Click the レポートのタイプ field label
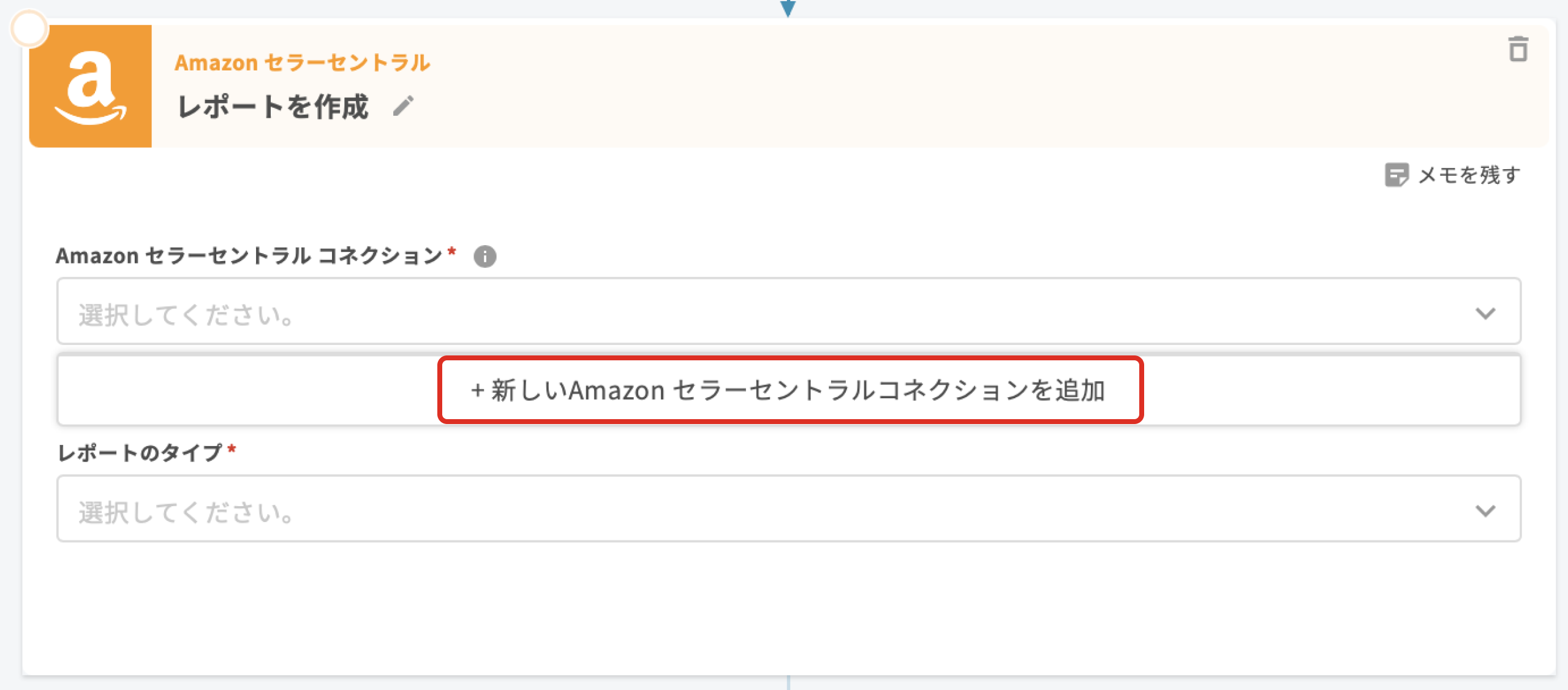The width and height of the screenshot is (1568, 690). [x=140, y=453]
